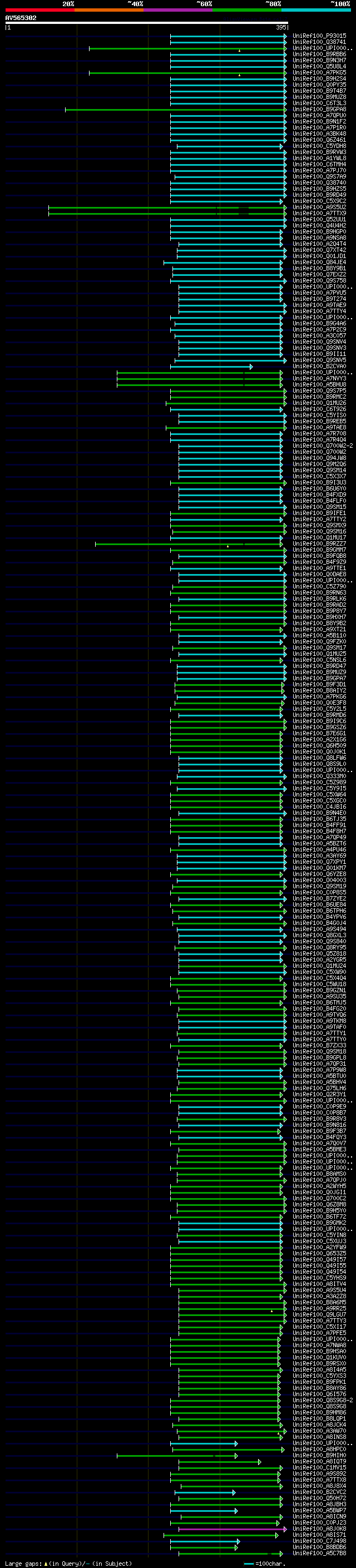Select hit label UniRef100_B9RZZ7
Screen dimensions: 356x1568
[x=319, y=544]
